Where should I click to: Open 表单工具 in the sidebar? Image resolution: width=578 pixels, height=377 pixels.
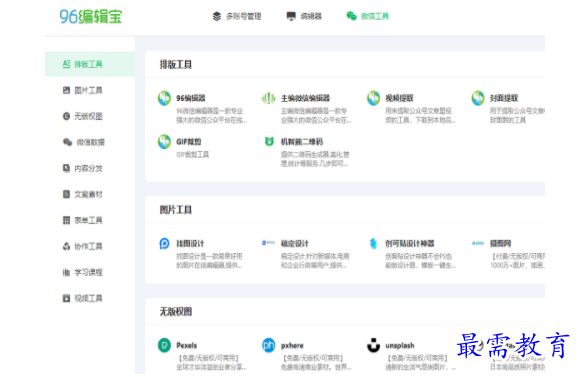[90, 220]
